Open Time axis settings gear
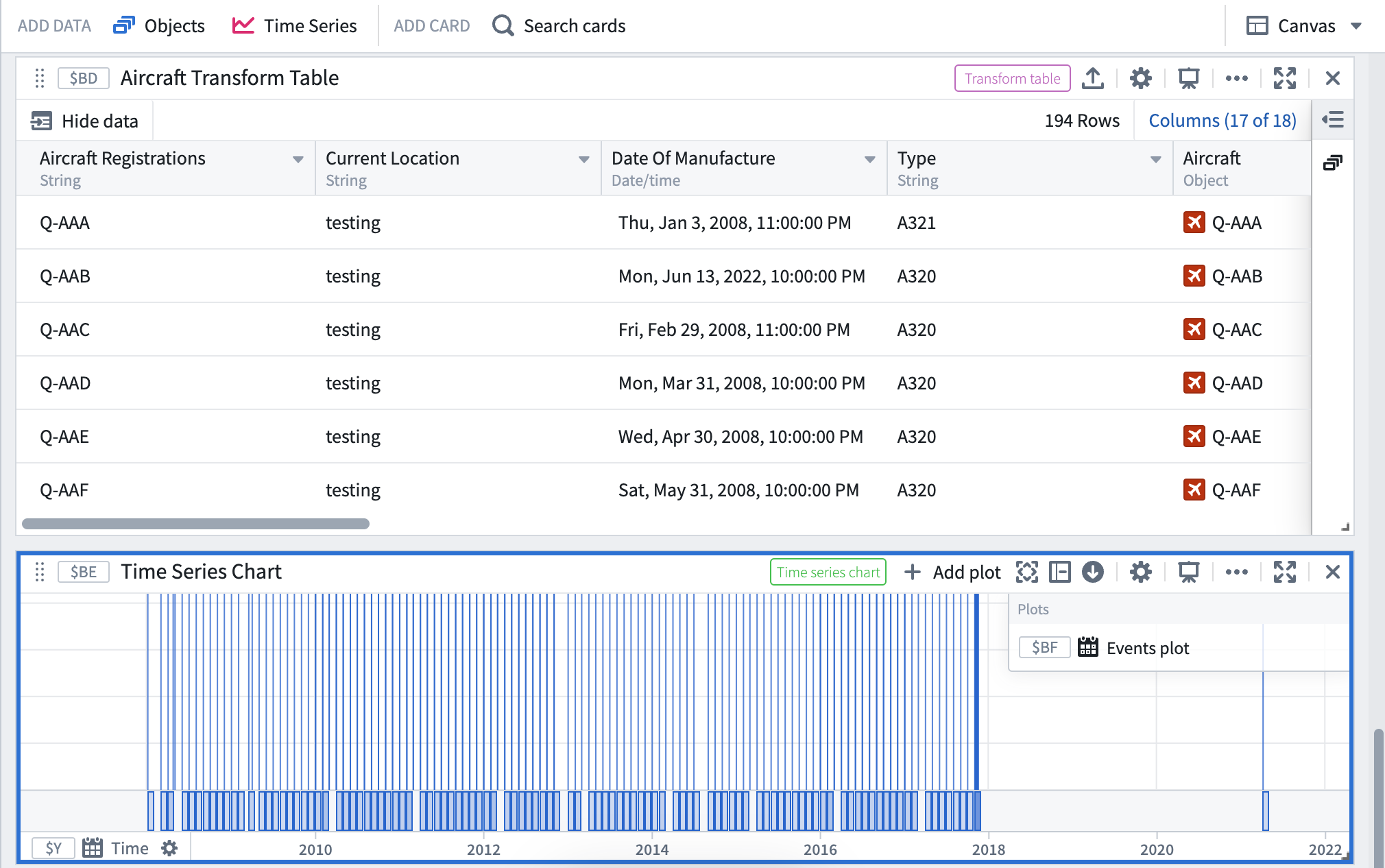The height and width of the screenshot is (868, 1385). click(x=169, y=848)
